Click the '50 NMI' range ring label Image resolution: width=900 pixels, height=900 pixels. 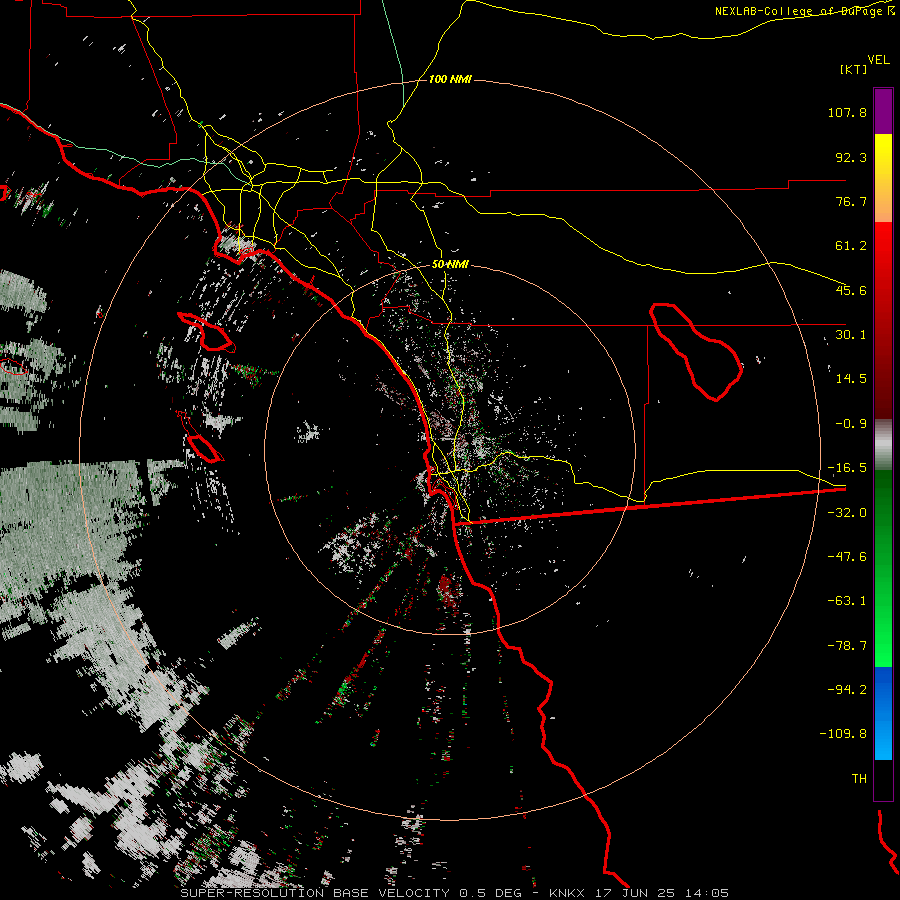pos(451,265)
